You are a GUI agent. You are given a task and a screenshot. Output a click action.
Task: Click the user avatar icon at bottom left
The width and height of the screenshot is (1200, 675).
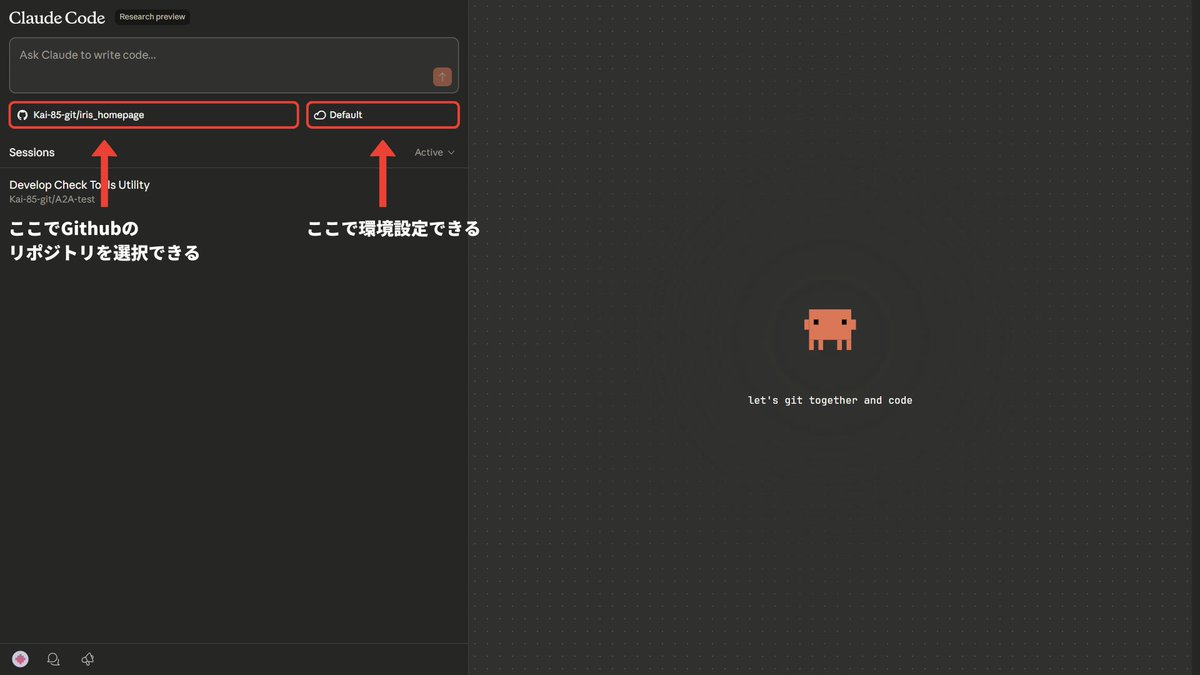pos(20,659)
